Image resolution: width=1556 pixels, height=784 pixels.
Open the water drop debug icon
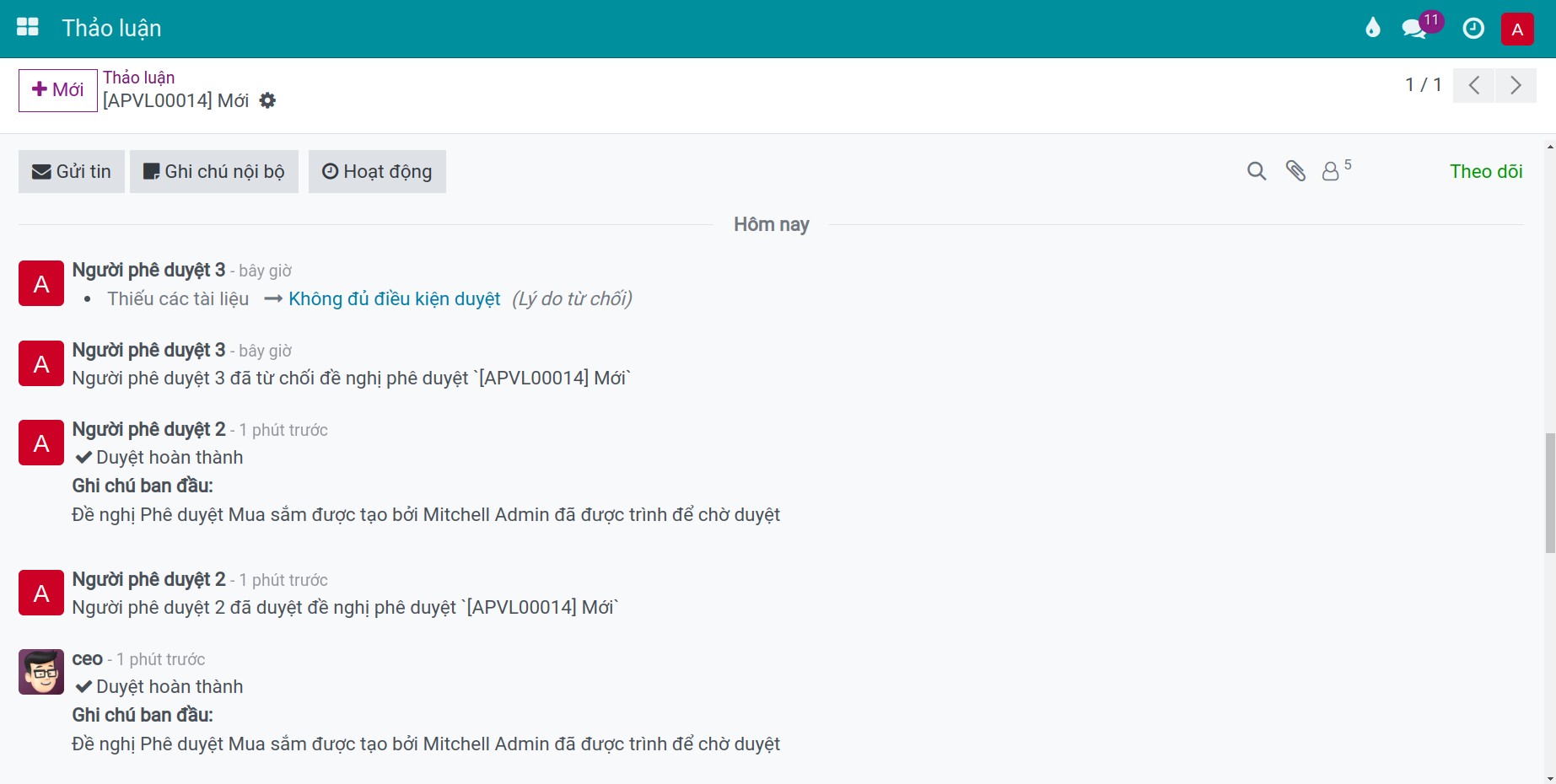(1373, 29)
